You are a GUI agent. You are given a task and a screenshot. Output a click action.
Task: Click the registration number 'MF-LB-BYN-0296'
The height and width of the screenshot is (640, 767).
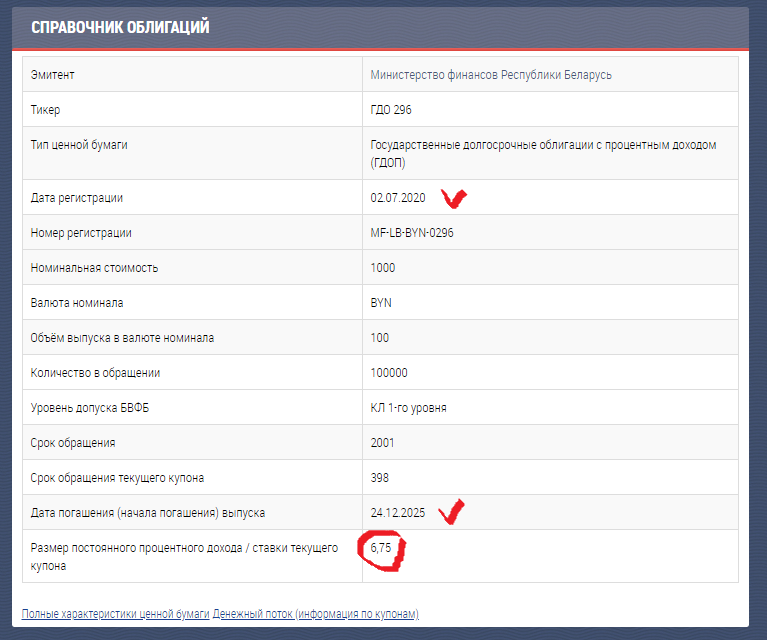[x=412, y=233]
